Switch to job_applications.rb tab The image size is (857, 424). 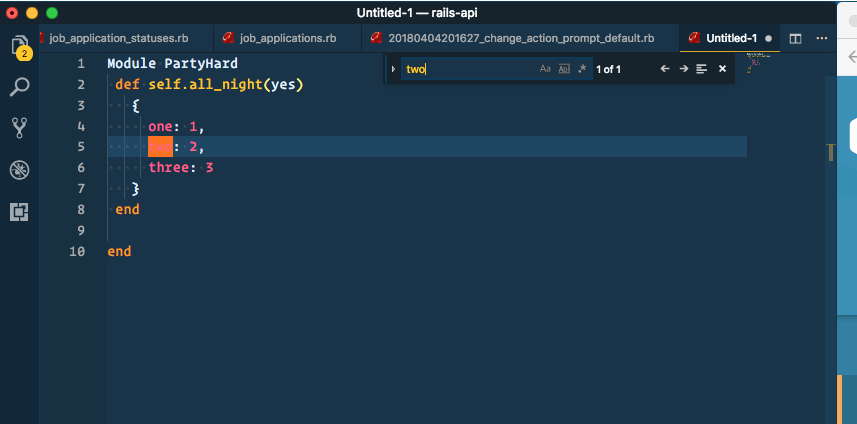pyautogui.click(x=287, y=38)
